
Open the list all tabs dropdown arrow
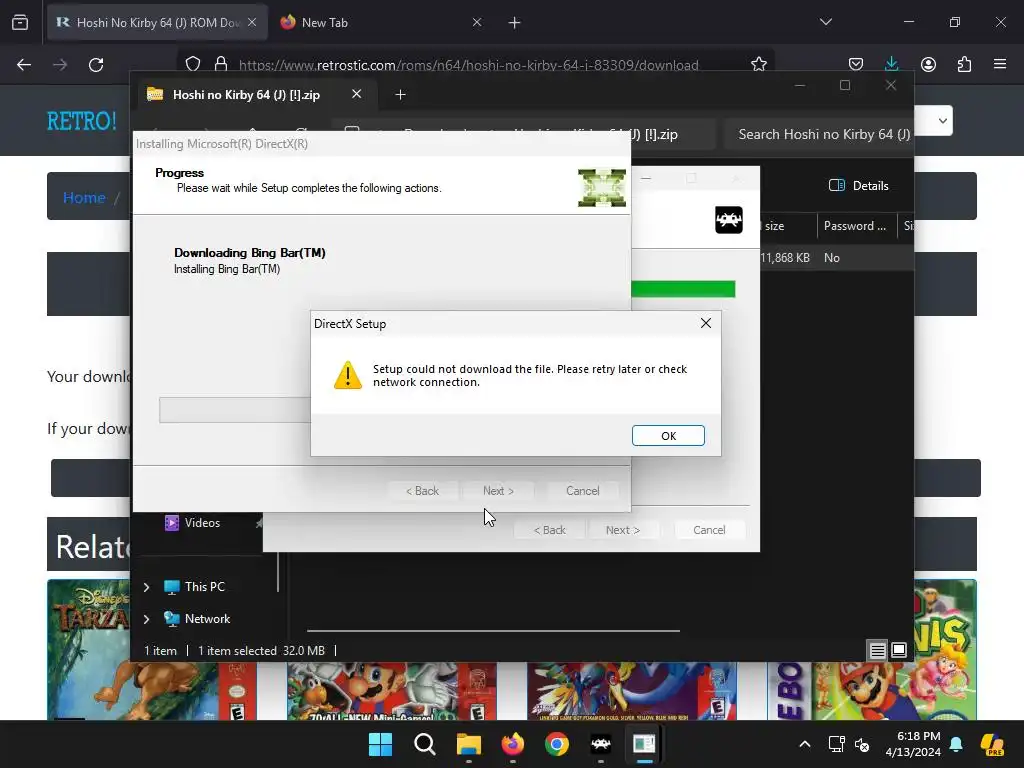point(825,22)
